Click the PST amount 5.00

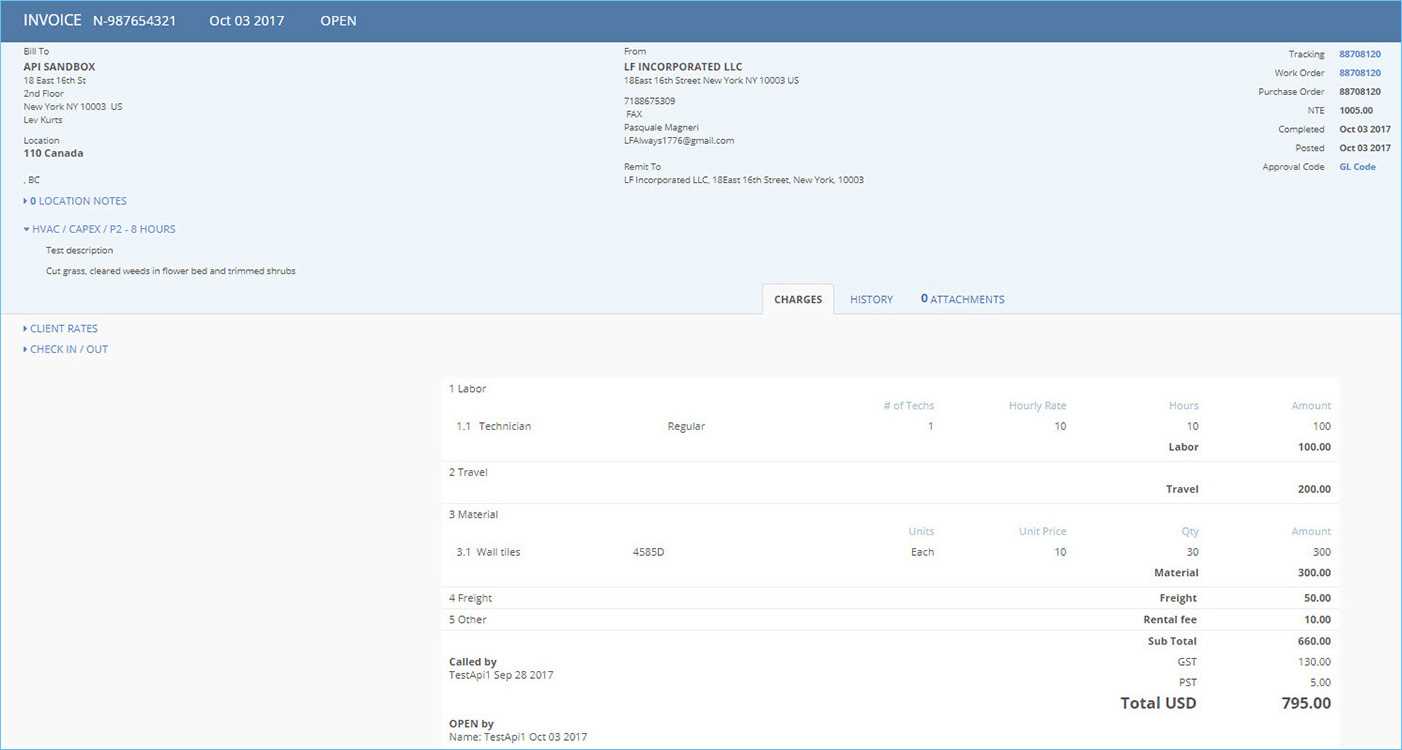tap(1321, 683)
